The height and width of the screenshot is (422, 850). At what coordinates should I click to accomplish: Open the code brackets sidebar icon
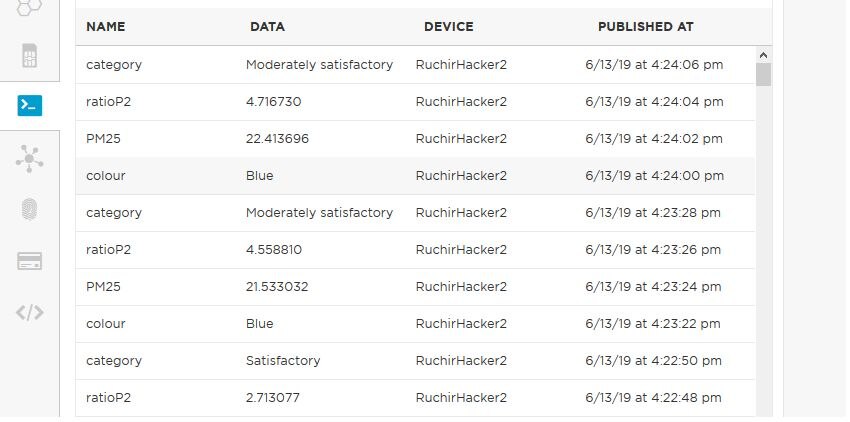(29, 312)
